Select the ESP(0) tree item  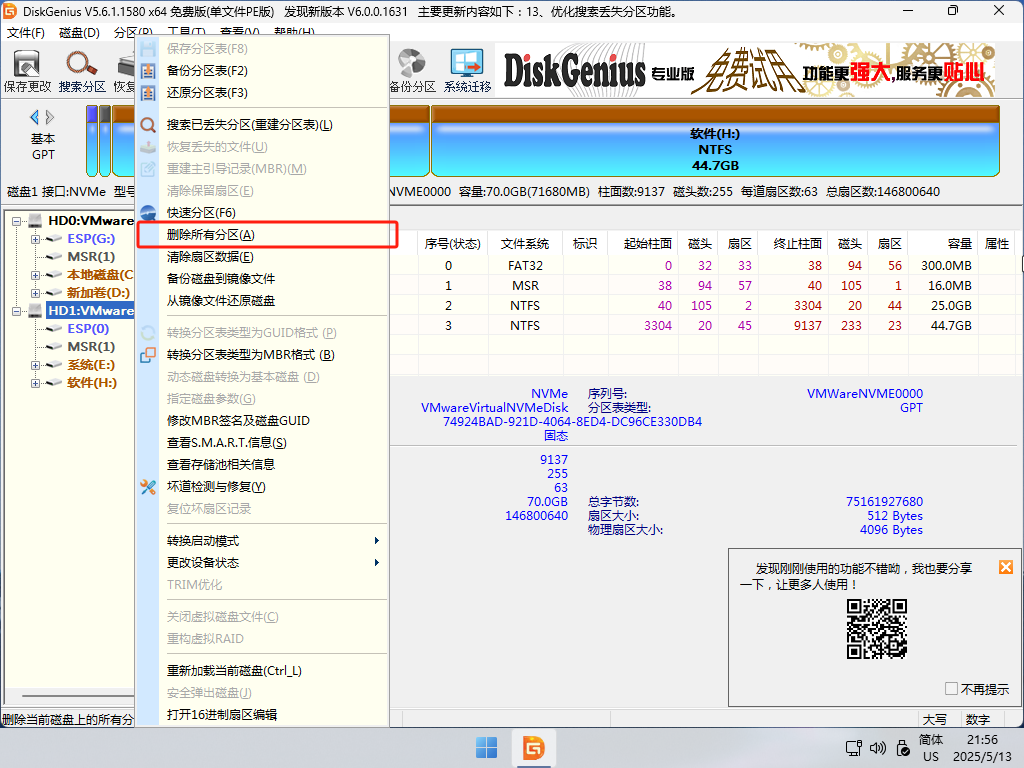pos(88,328)
